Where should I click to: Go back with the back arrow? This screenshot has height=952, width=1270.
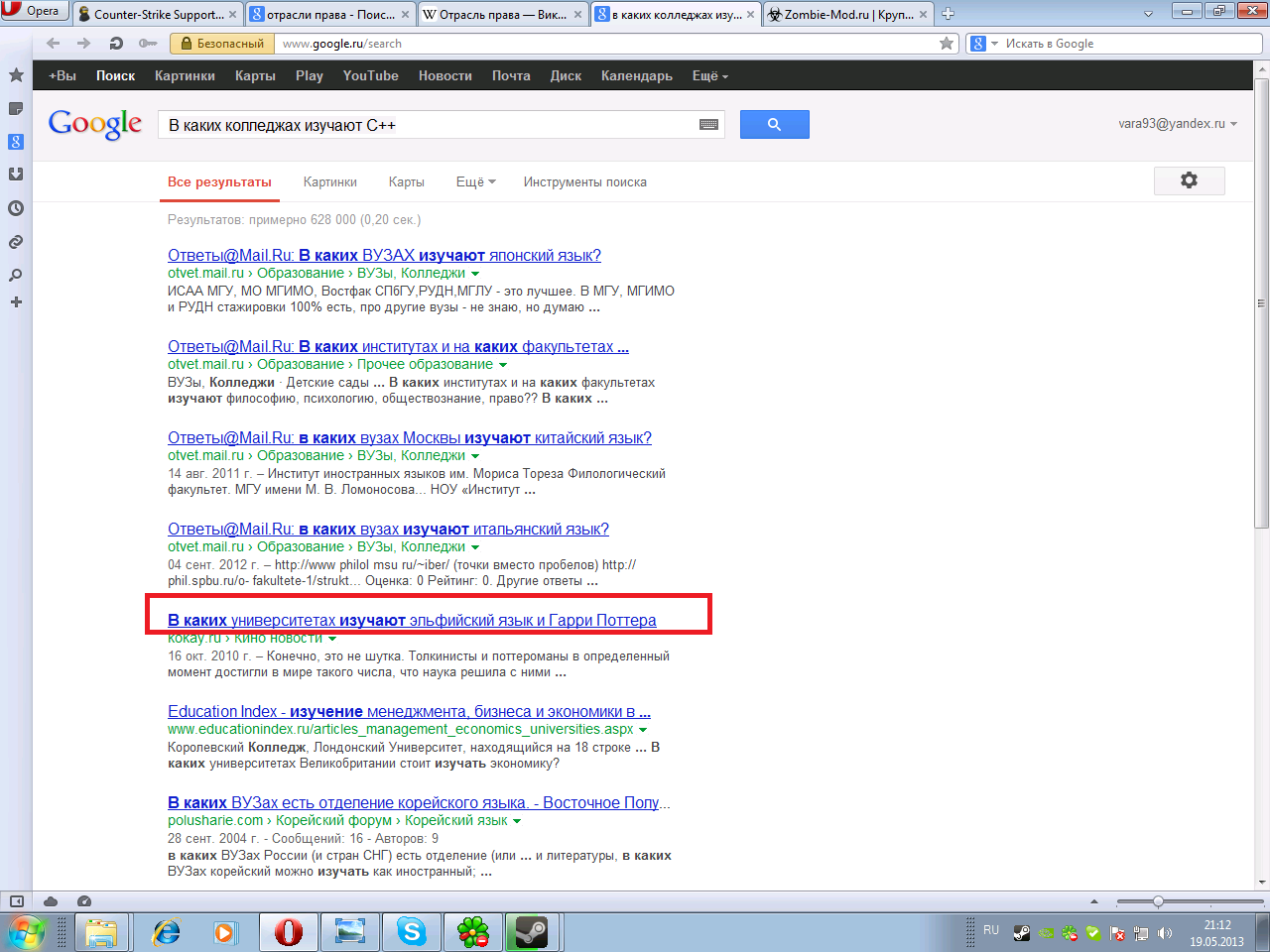[54, 44]
